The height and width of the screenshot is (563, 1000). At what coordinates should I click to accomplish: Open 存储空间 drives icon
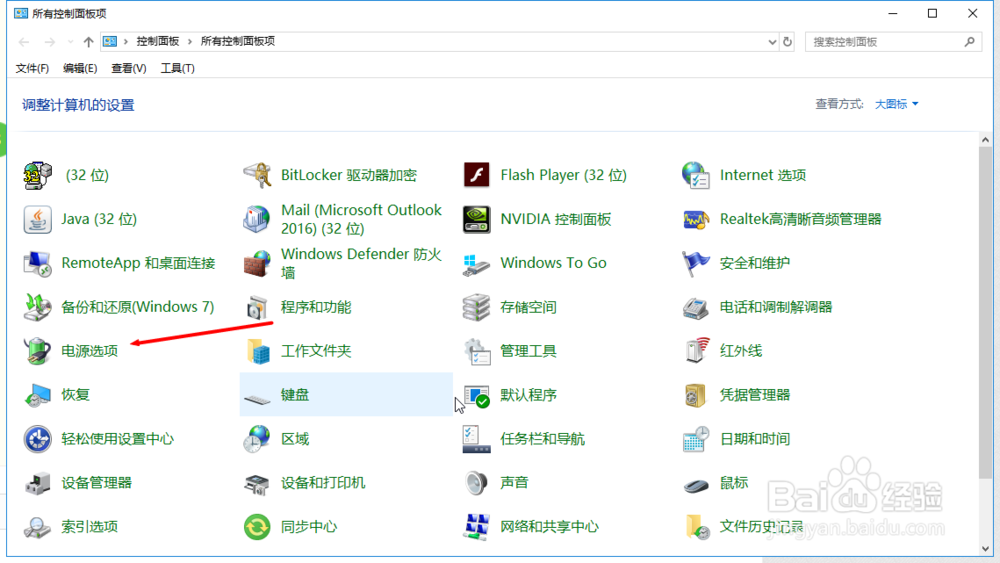tap(476, 307)
